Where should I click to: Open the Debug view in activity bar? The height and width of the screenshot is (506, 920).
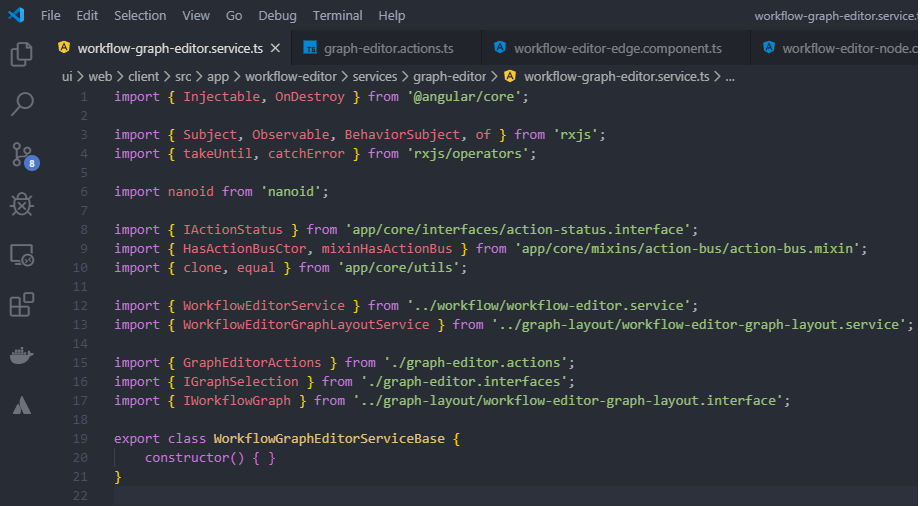(x=22, y=204)
